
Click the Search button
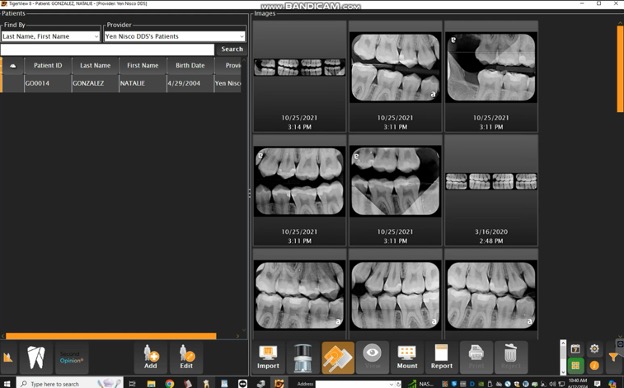pos(232,49)
